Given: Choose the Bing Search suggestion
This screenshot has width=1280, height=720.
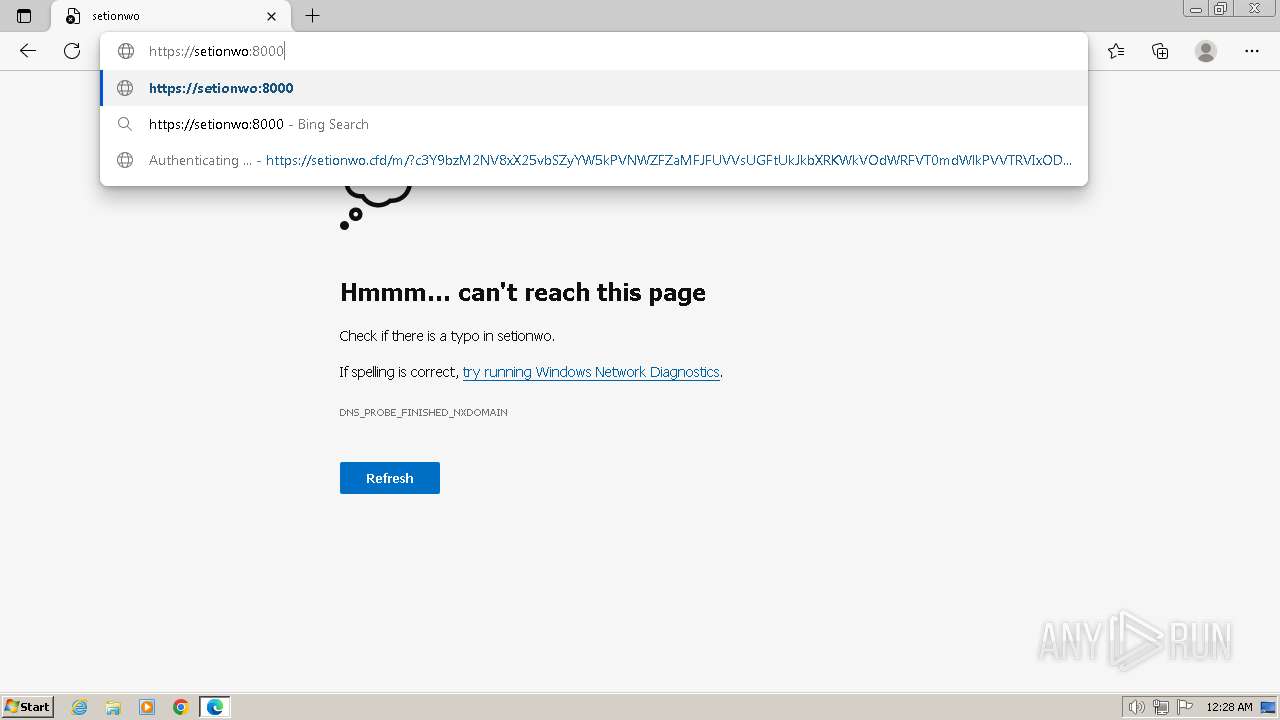Looking at the screenshot, I should [x=594, y=124].
